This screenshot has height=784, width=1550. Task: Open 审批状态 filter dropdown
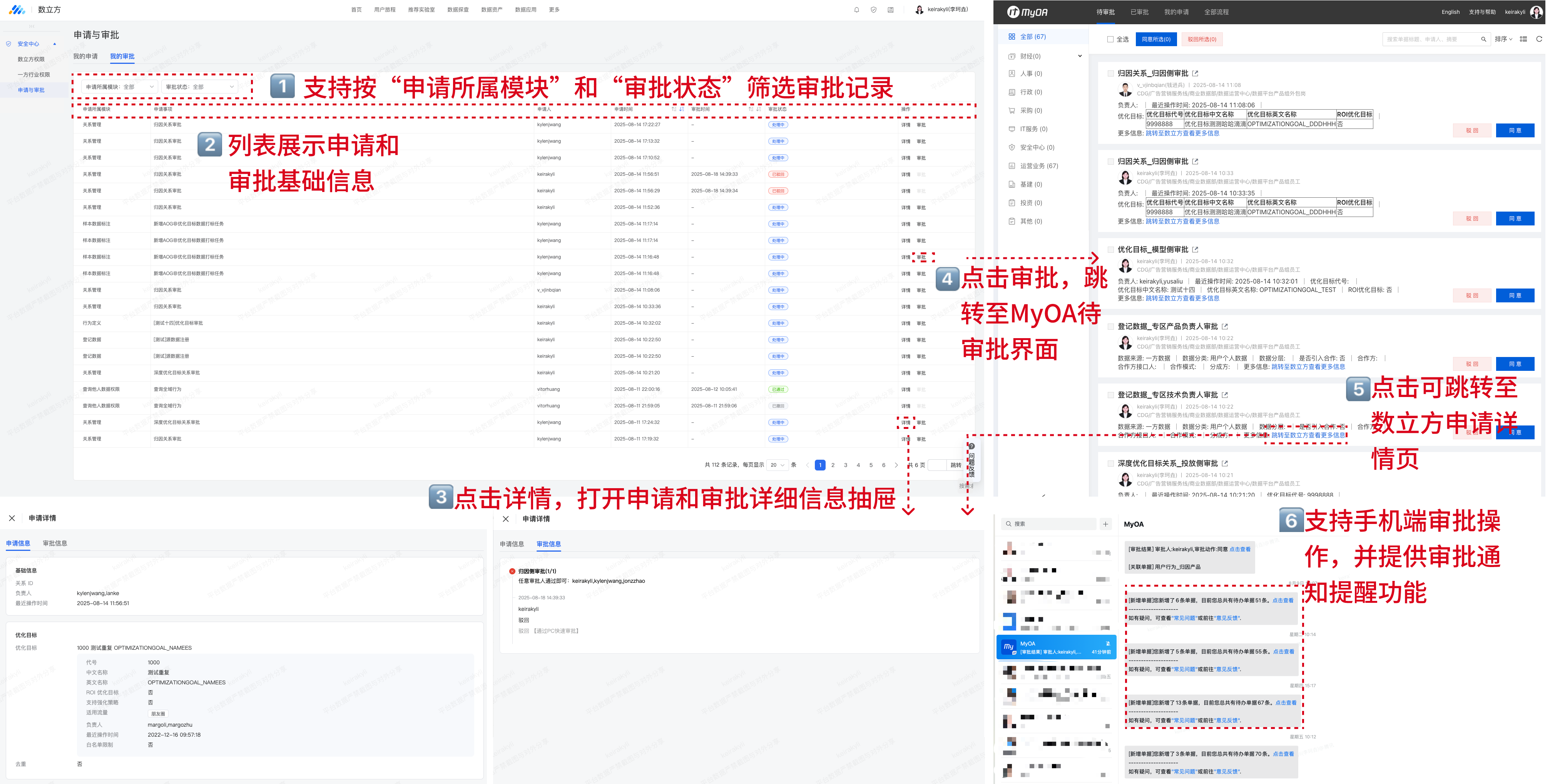[200, 87]
